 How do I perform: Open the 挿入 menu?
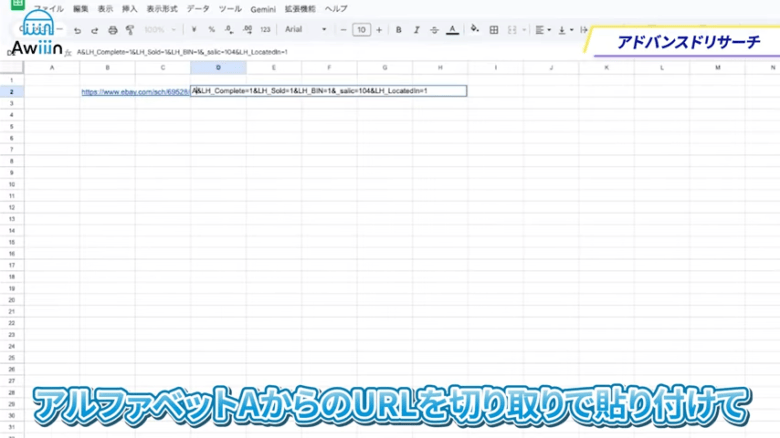coord(129,9)
